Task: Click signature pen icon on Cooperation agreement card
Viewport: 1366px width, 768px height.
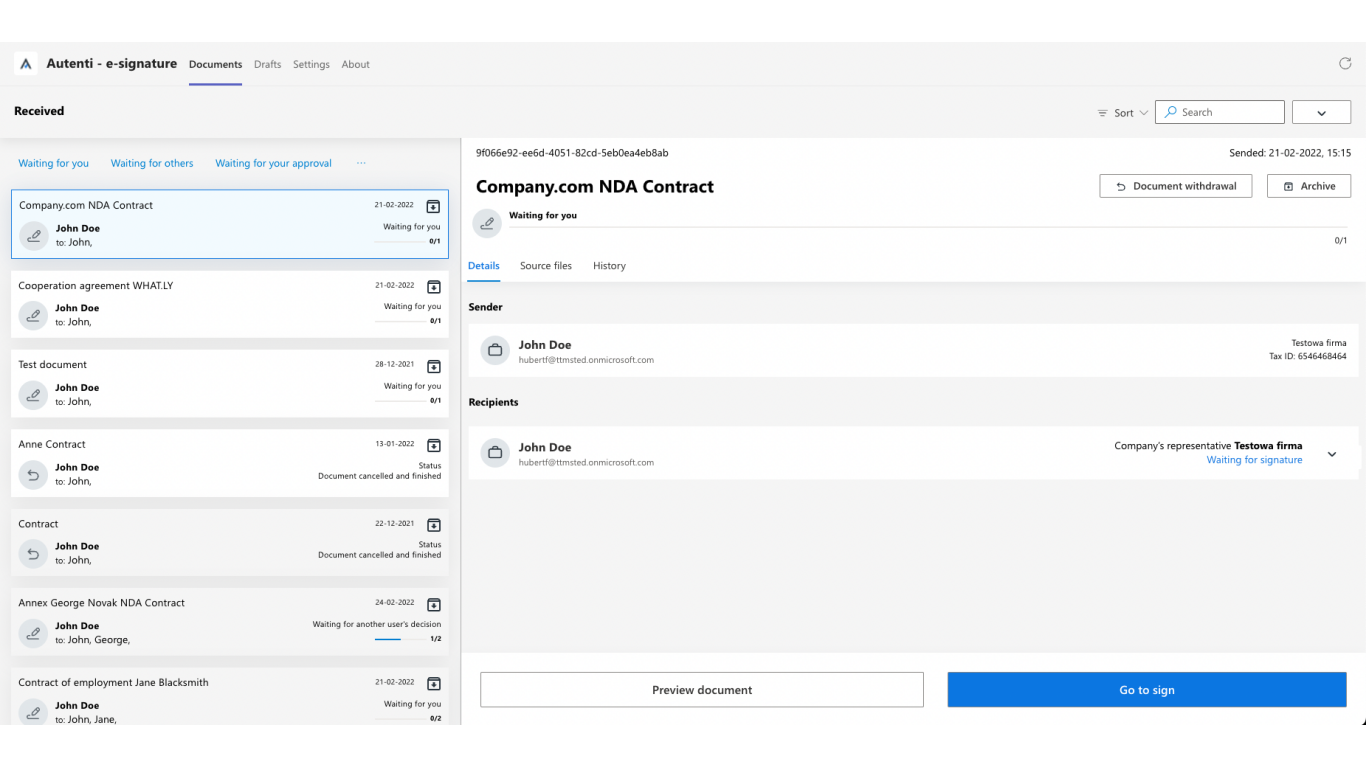Action: (34, 316)
